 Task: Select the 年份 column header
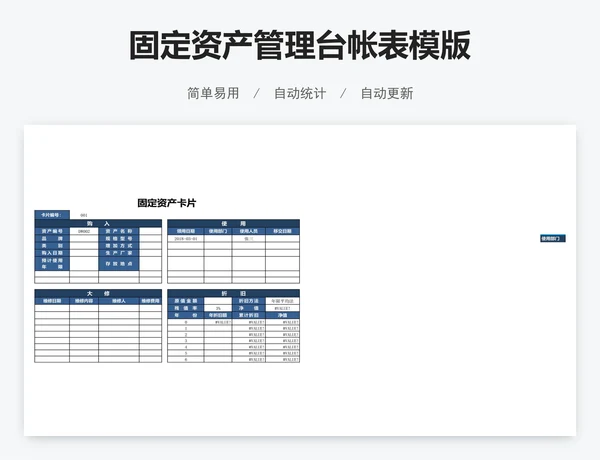click(186, 315)
